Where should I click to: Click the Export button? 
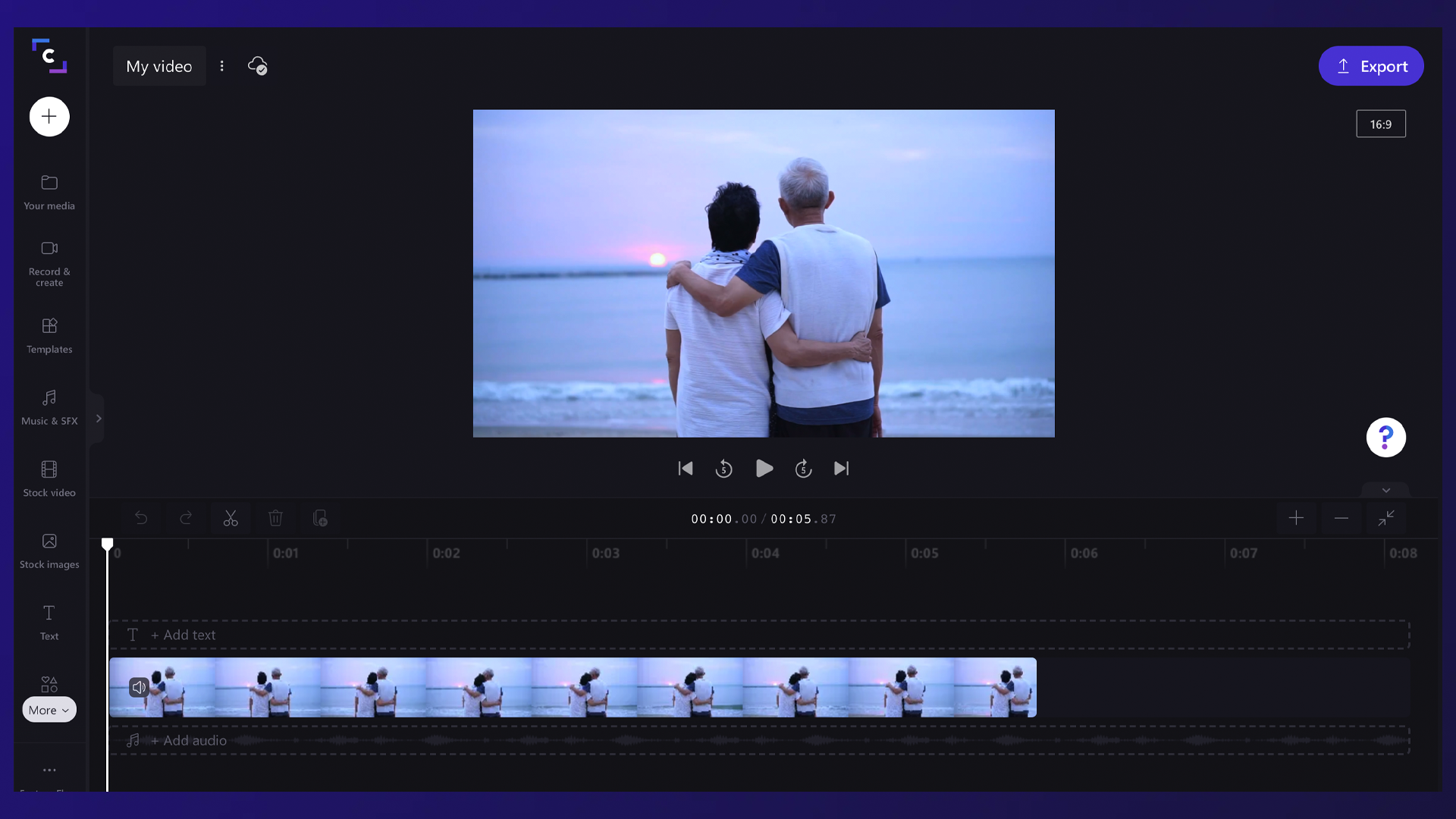click(x=1370, y=66)
